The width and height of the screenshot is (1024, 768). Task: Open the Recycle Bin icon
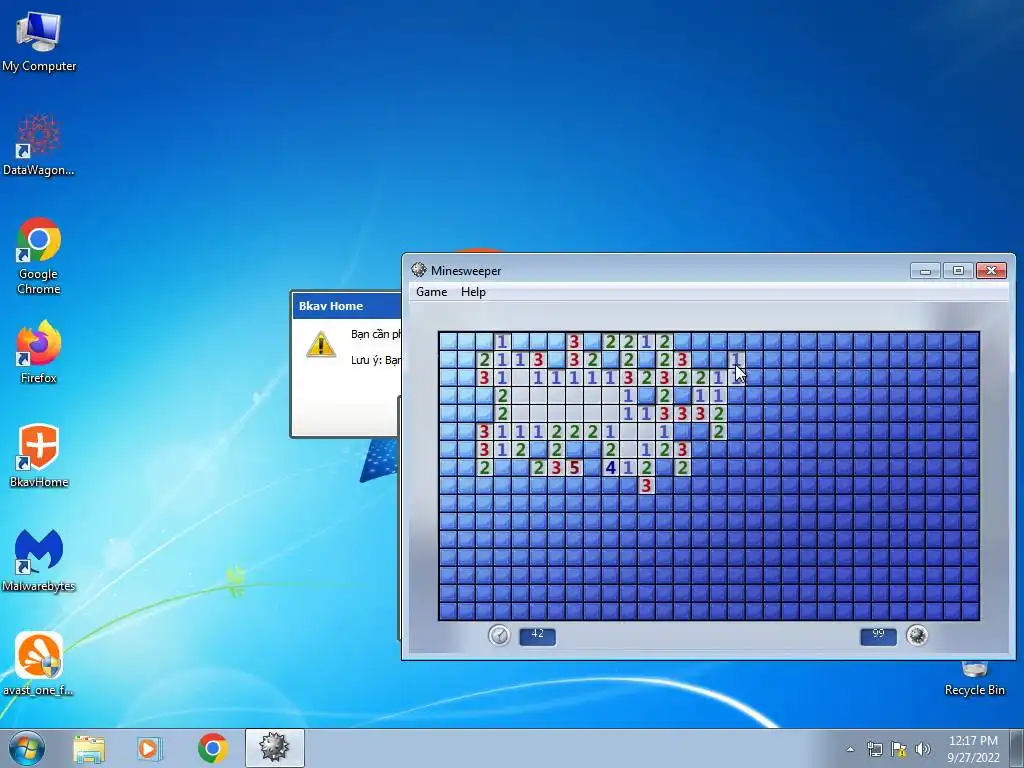click(x=974, y=678)
